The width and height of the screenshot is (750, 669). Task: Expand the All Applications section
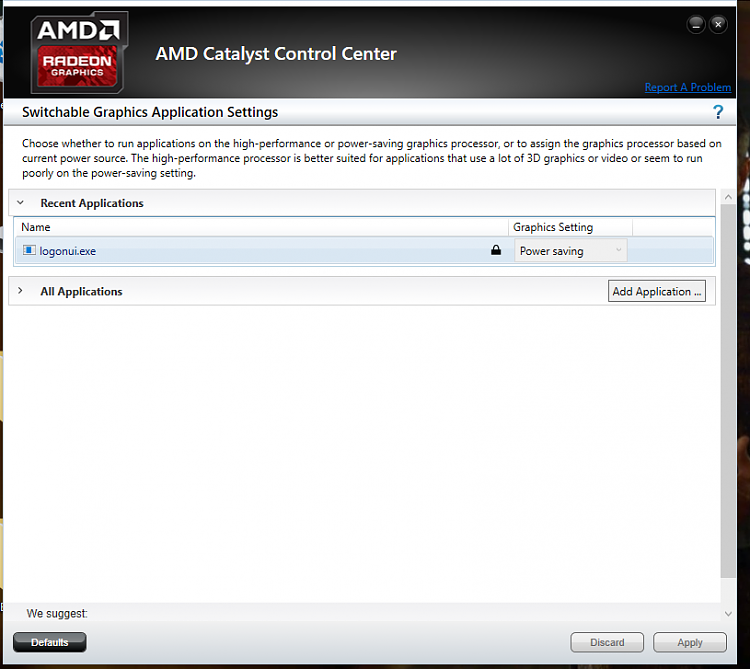(x=20, y=291)
